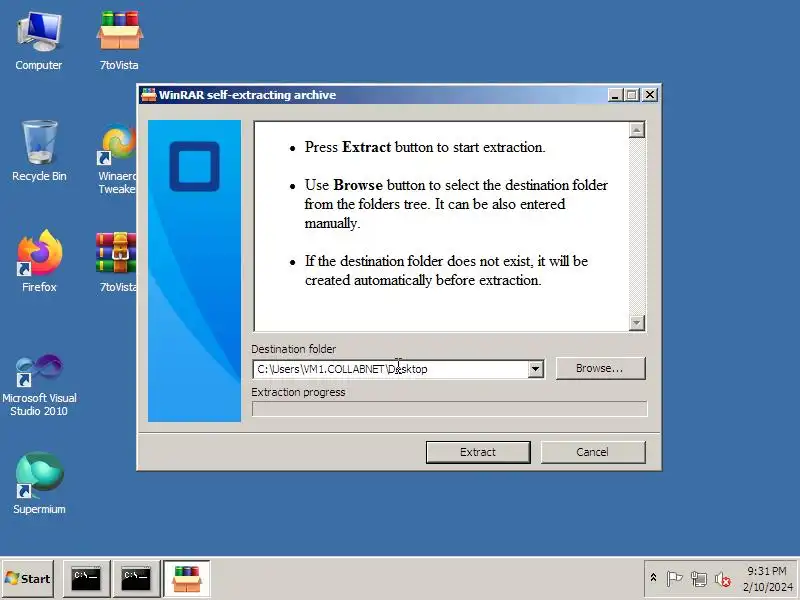The height and width of the screenshot is (600, 800).
Task: Select the Winaero Tweaker shortcut icon
Action: (x=117, y=158)
